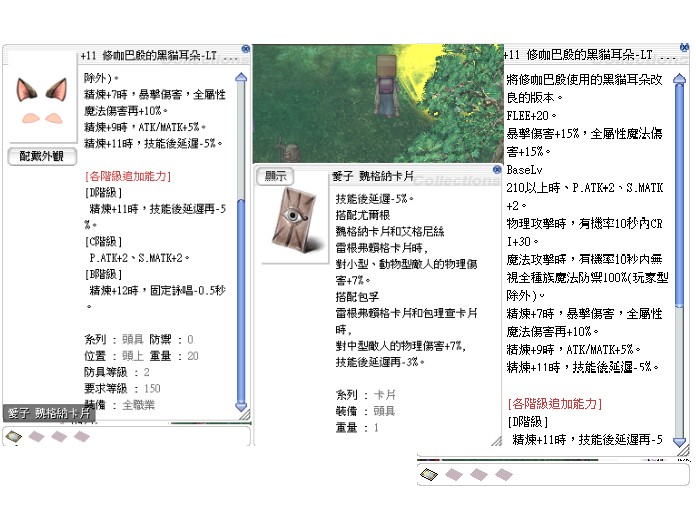Click text 精煉+12時,固定詠唱-0.5秒

coord(158,291)
